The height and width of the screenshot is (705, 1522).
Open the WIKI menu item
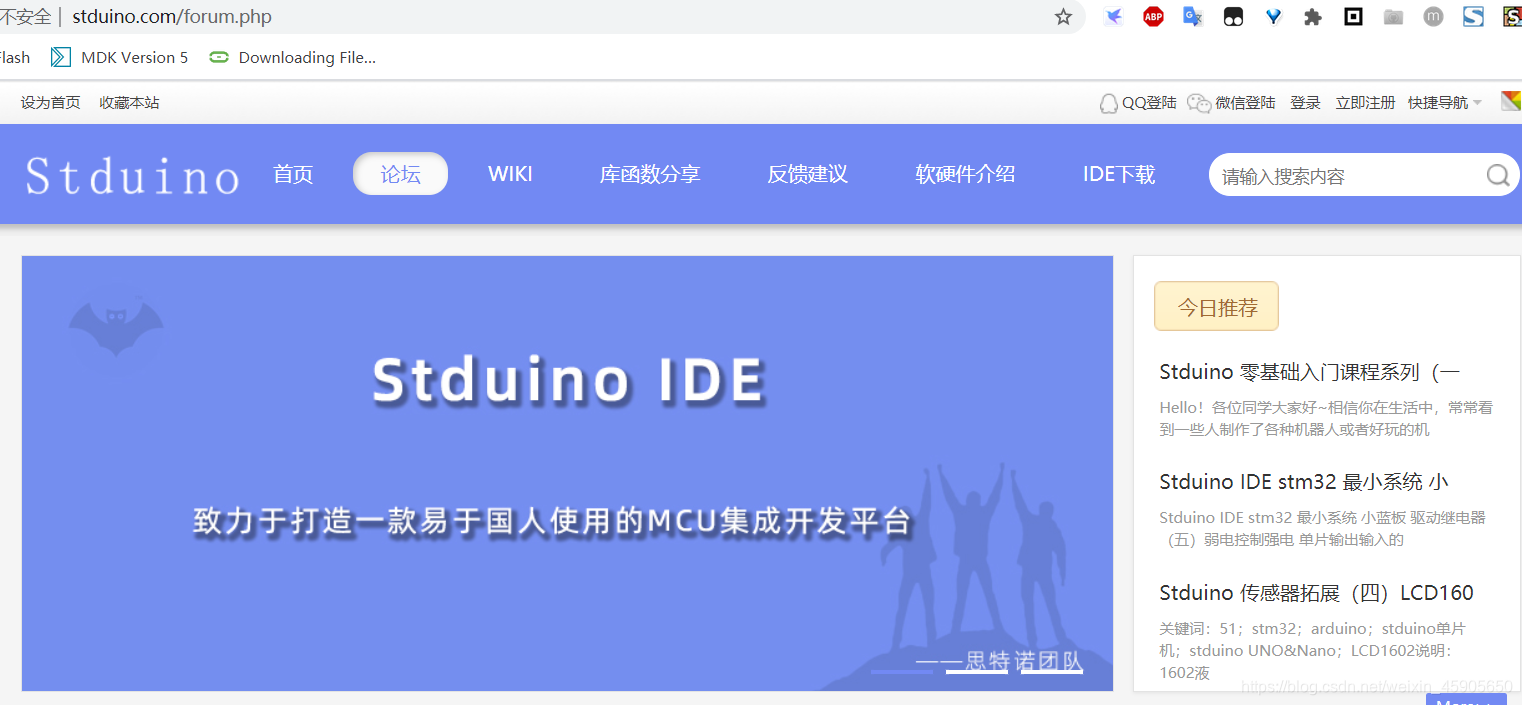510,173
